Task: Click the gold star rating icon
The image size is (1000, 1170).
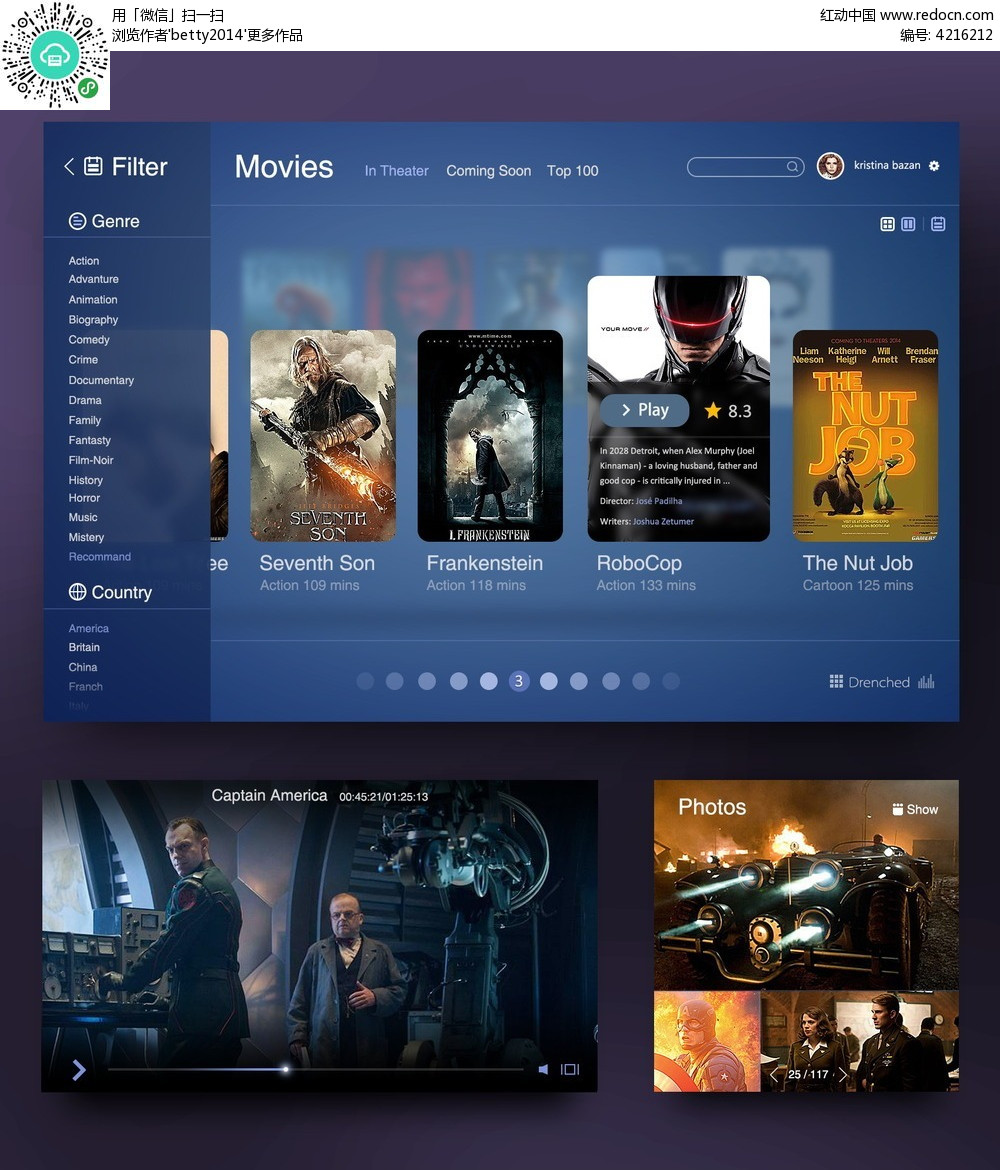Action: [x=713, y=410]
